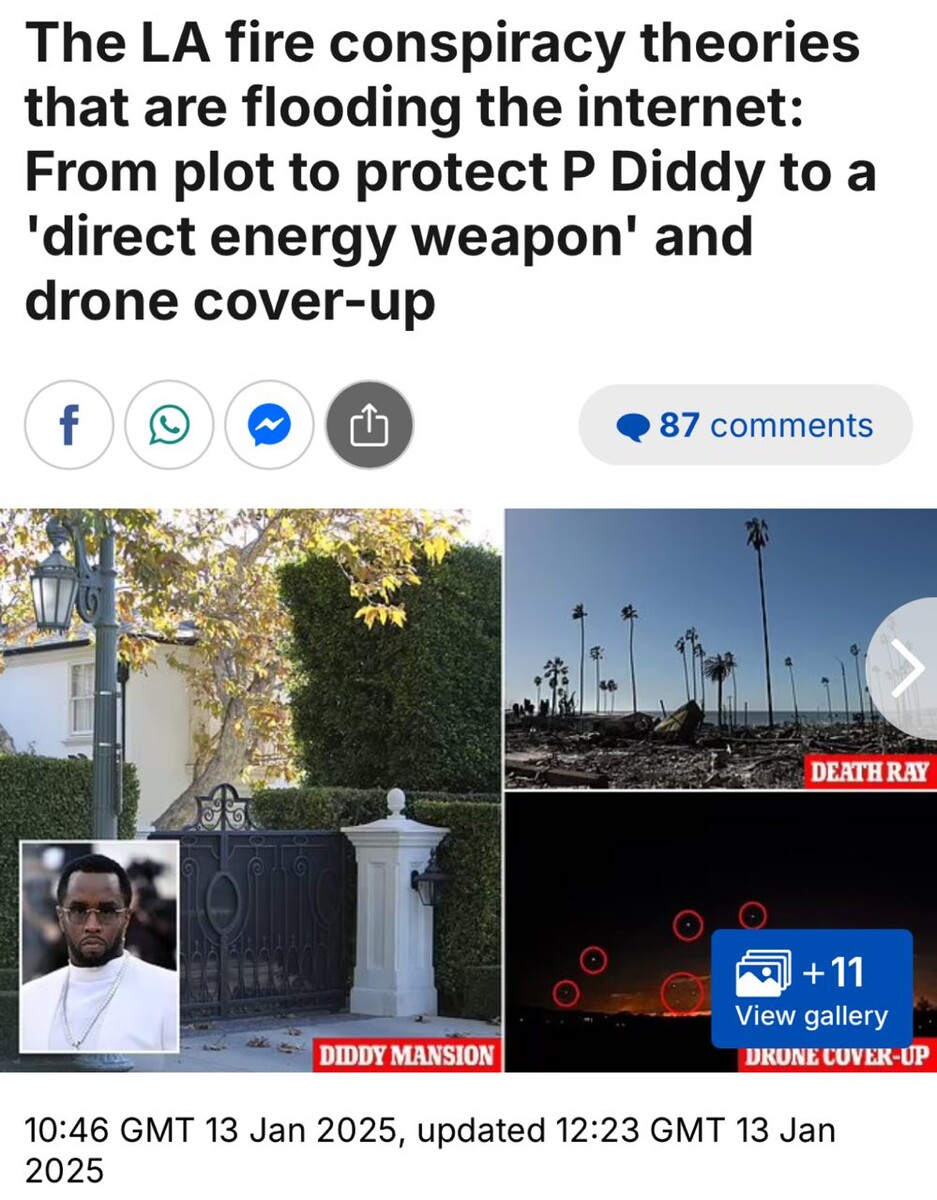937x1200 pixels.
Task: Click the largest red circle in drone photo
Action: [x=682, y=991]
